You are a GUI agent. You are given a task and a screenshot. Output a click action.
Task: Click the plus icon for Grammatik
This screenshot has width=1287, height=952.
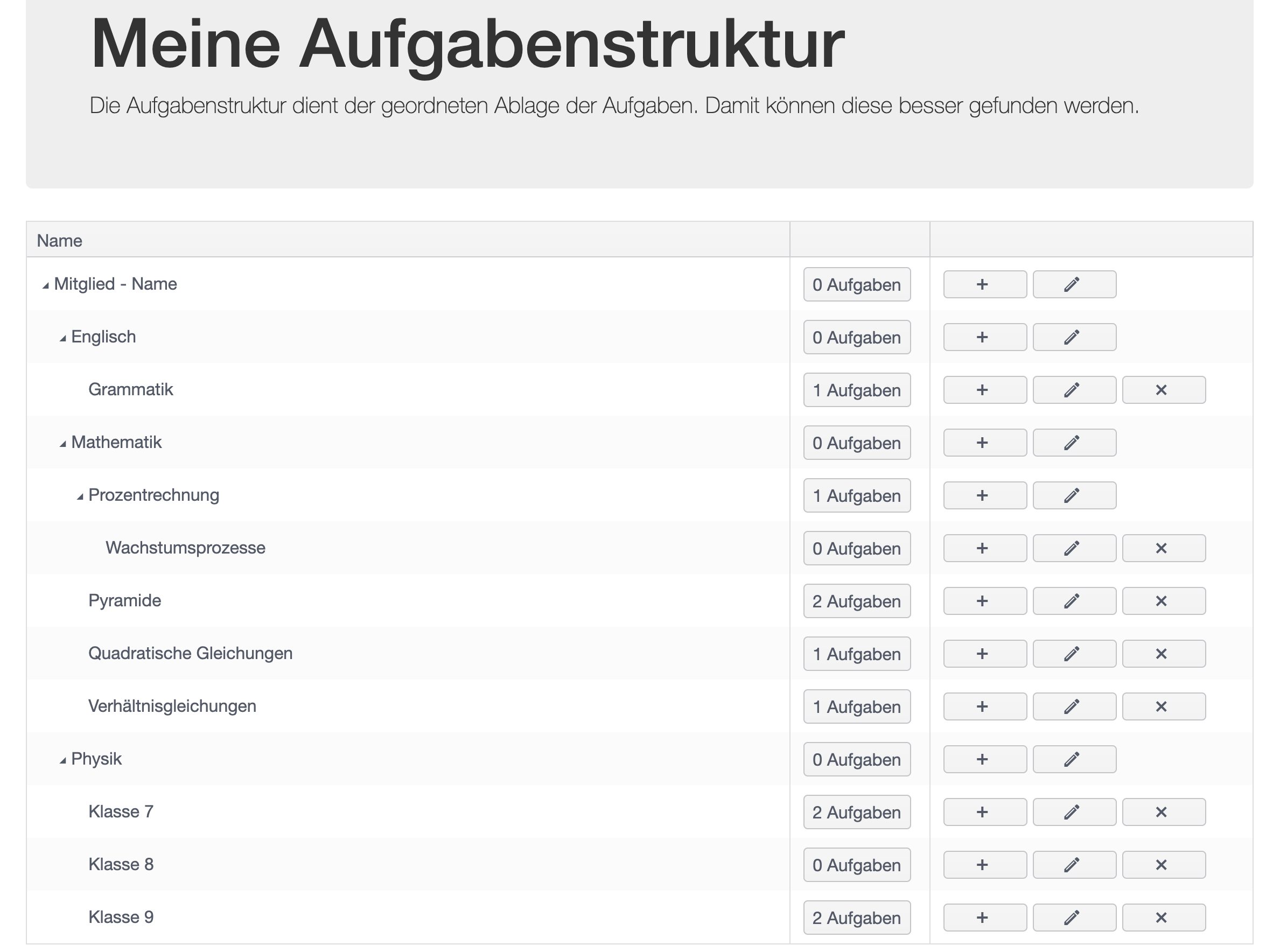pyautogui.click(x=984, y=390)
